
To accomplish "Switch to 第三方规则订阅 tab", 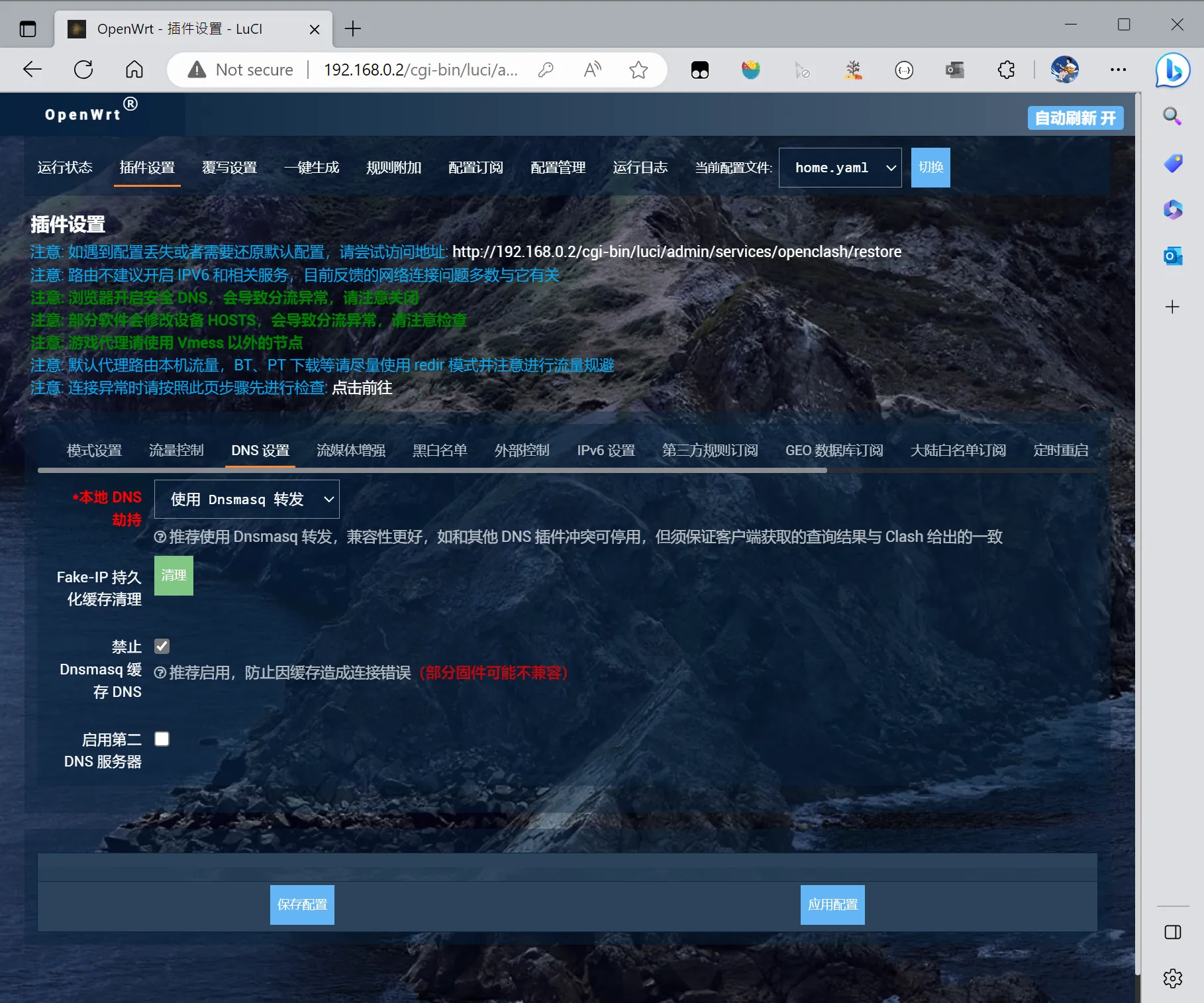I will pos(710,450).
